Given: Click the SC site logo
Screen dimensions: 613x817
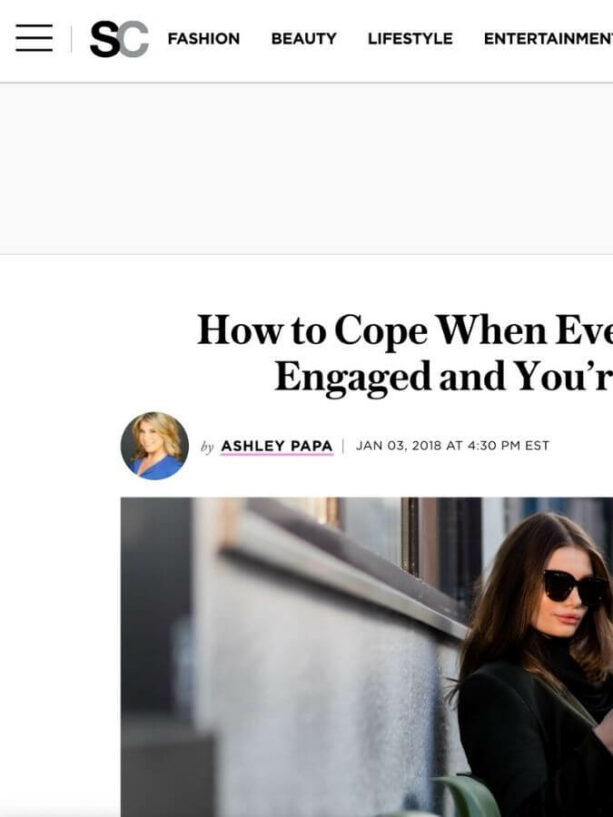Looking at the screenshot, I should point(119,39).
